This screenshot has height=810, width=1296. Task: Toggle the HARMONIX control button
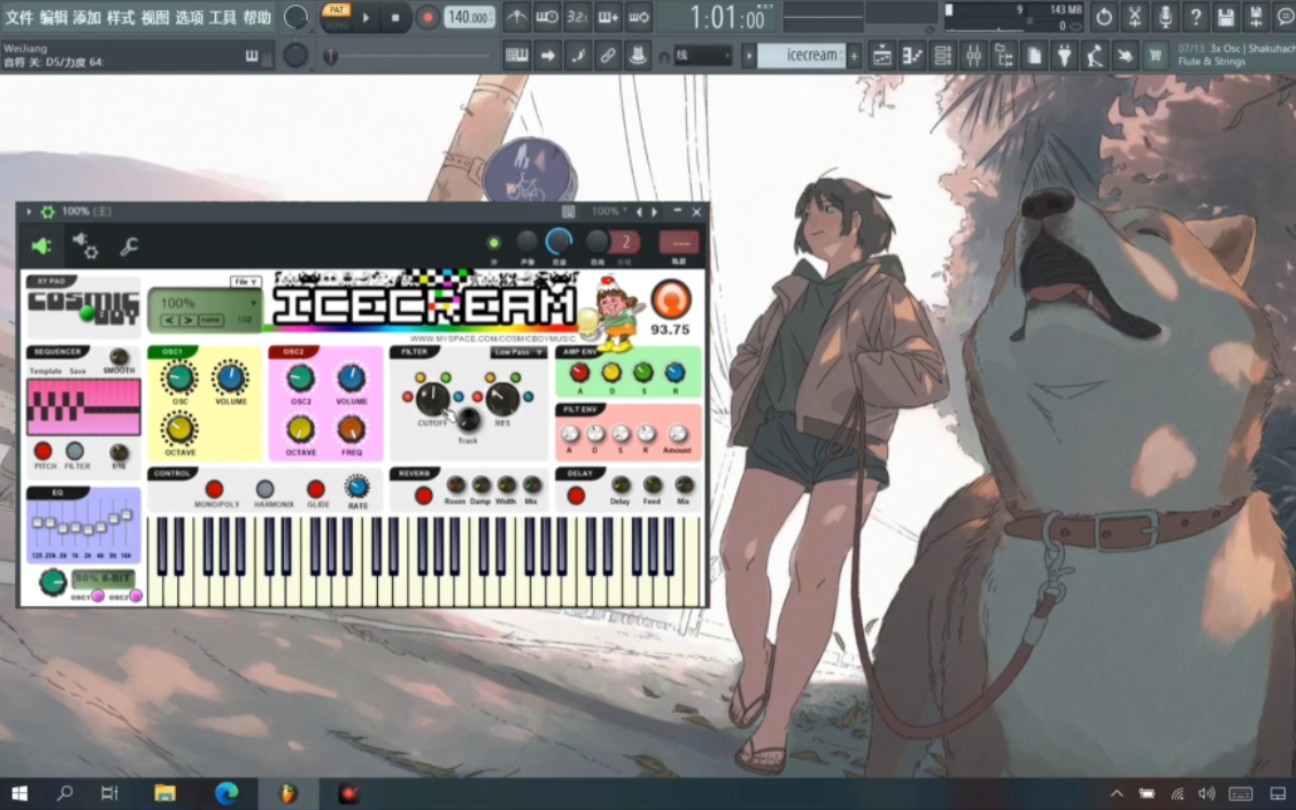click(265, 489)
